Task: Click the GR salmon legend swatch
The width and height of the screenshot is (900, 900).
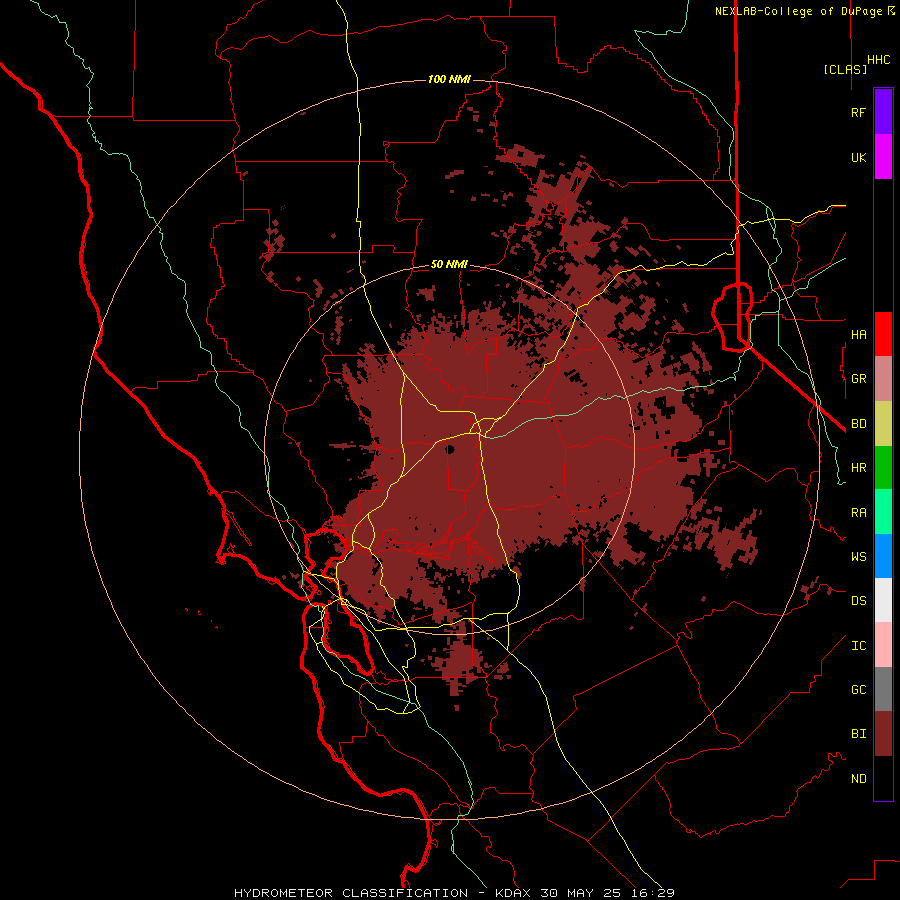Action: 883,379
